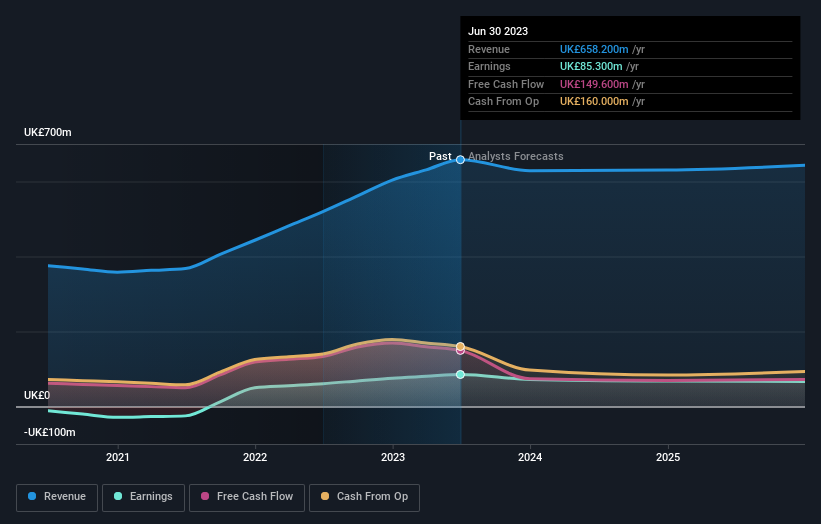Click the Cash From Op label in tooltip
Viewport: 821px width, 524px height.
point(503,102)
